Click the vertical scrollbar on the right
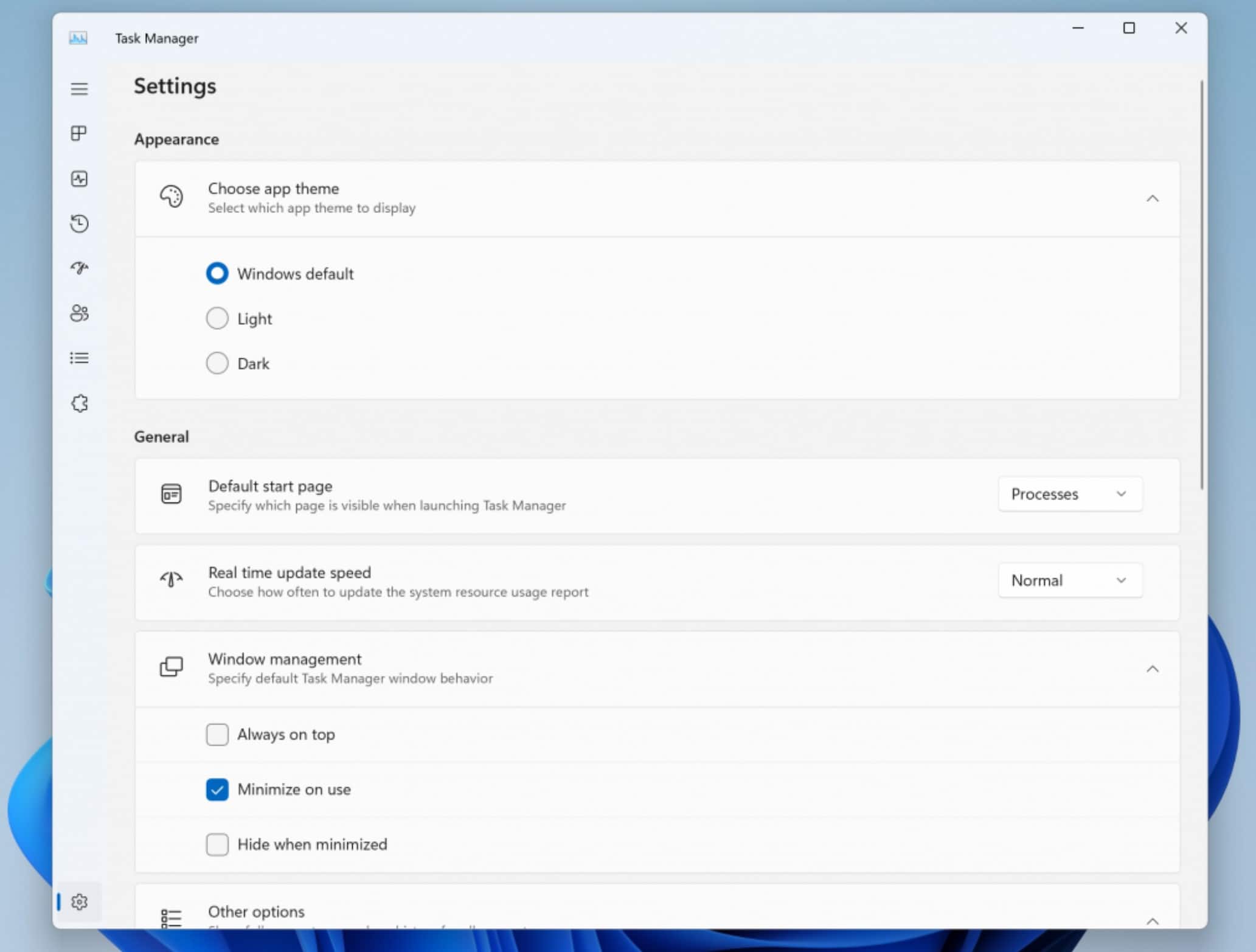Image resolution: width=1256 pixels, height=952 pixels. tap(1201, 286)
